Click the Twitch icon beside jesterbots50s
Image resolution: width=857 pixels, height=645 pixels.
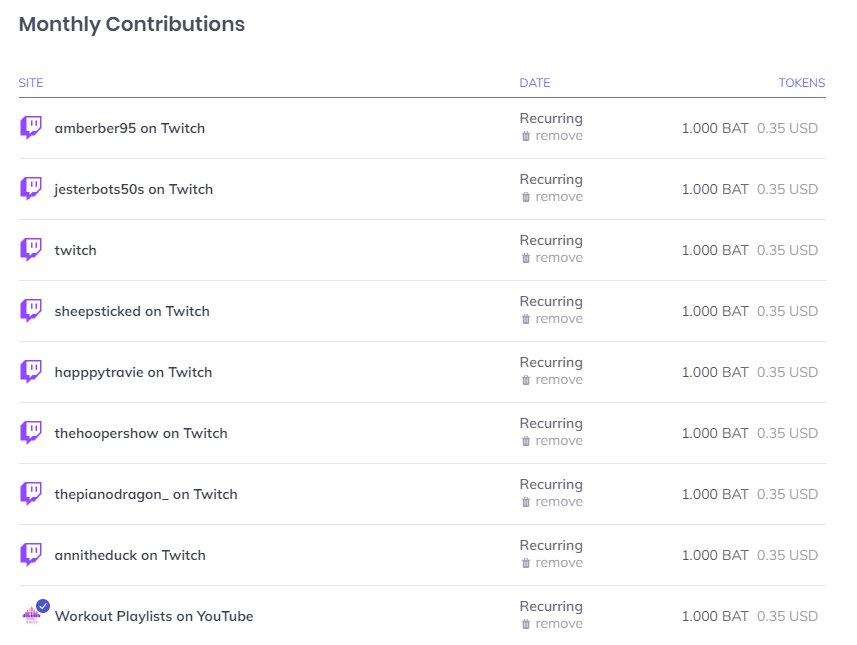click(x=31, y=189)
